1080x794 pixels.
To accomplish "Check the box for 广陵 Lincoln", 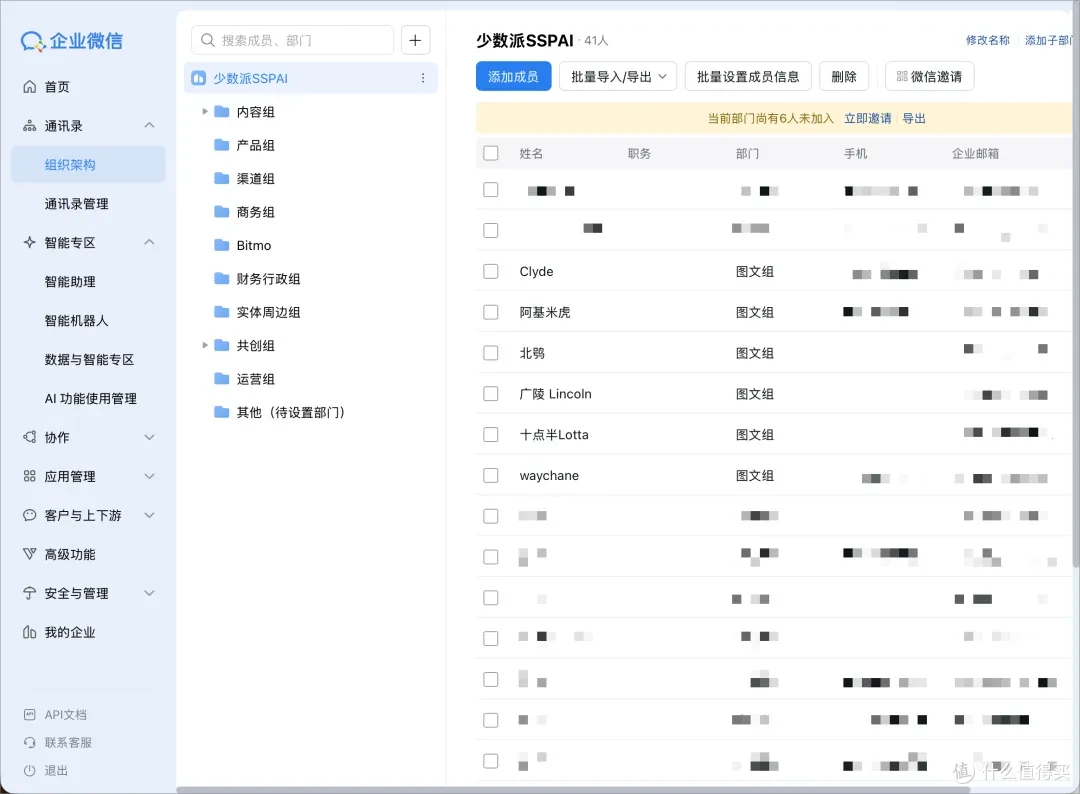I will click(x=490, y=393).
